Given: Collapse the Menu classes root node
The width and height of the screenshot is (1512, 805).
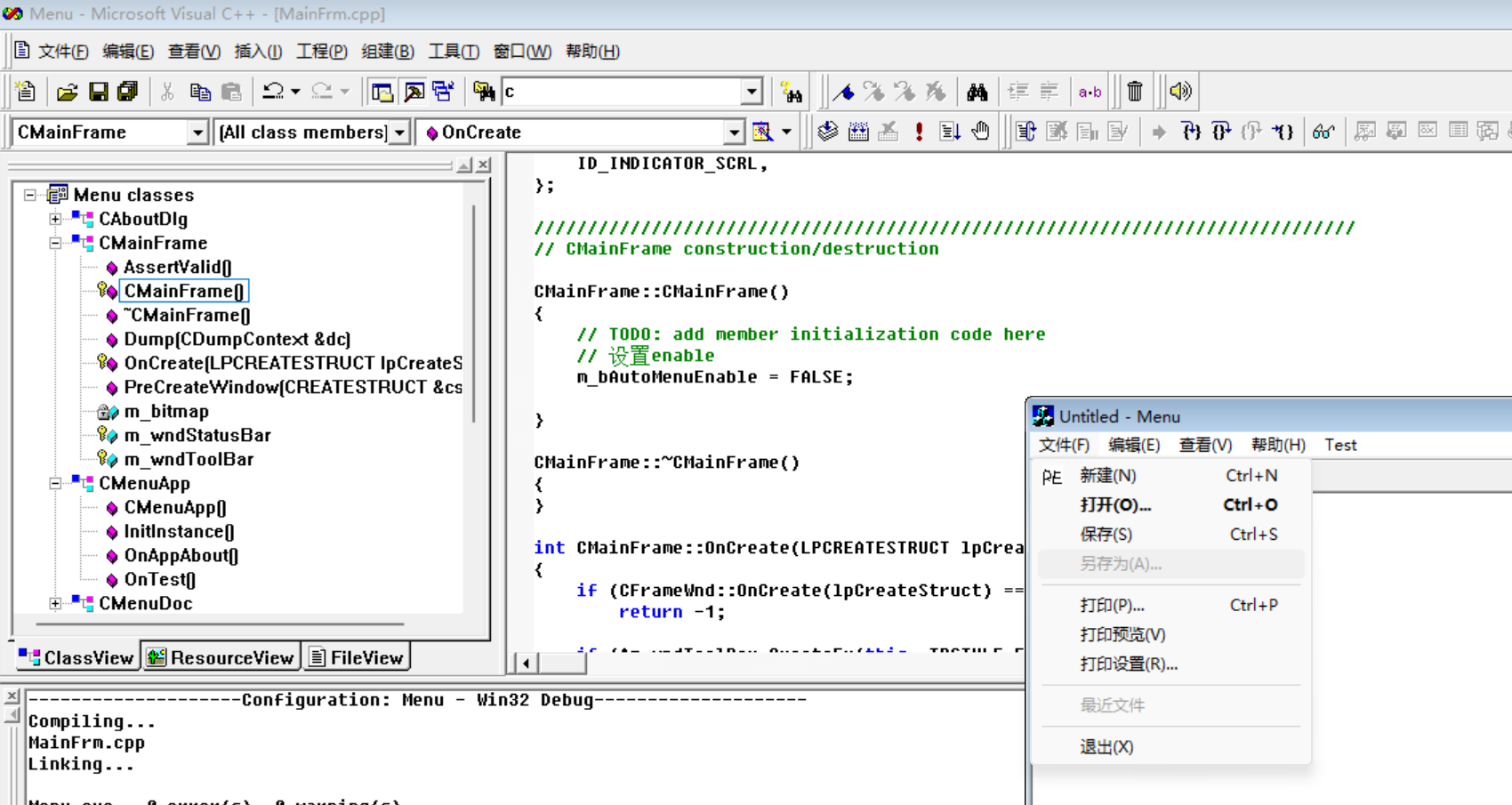Looking at the screenshot, I should 30,195.
